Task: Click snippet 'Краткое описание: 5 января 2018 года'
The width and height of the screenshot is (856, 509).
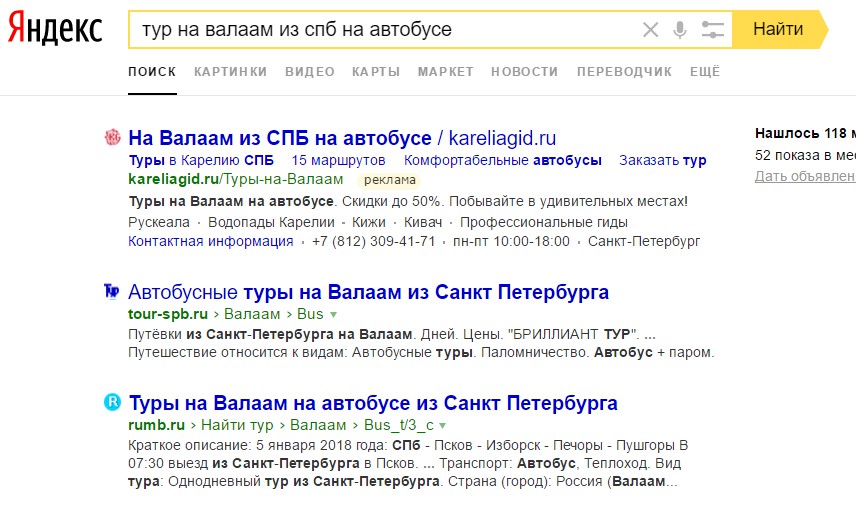Action: click(x=258, y=445)
